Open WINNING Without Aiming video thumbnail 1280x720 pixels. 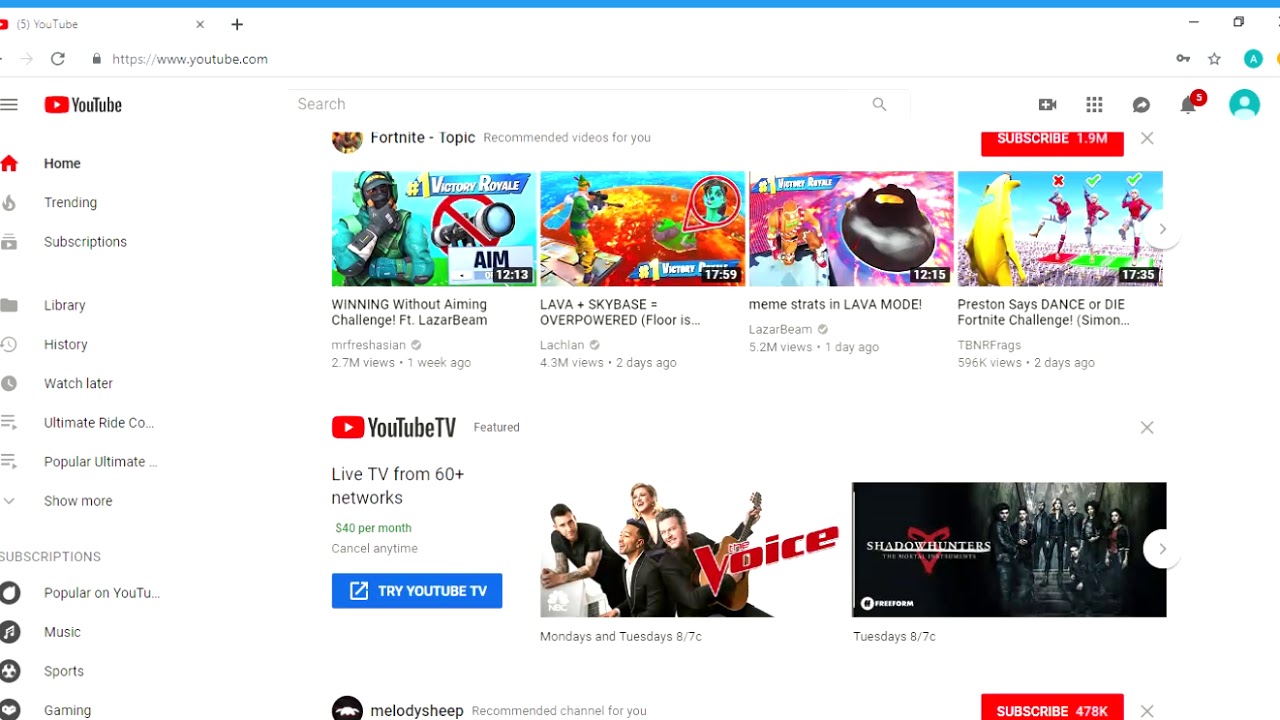434,229
